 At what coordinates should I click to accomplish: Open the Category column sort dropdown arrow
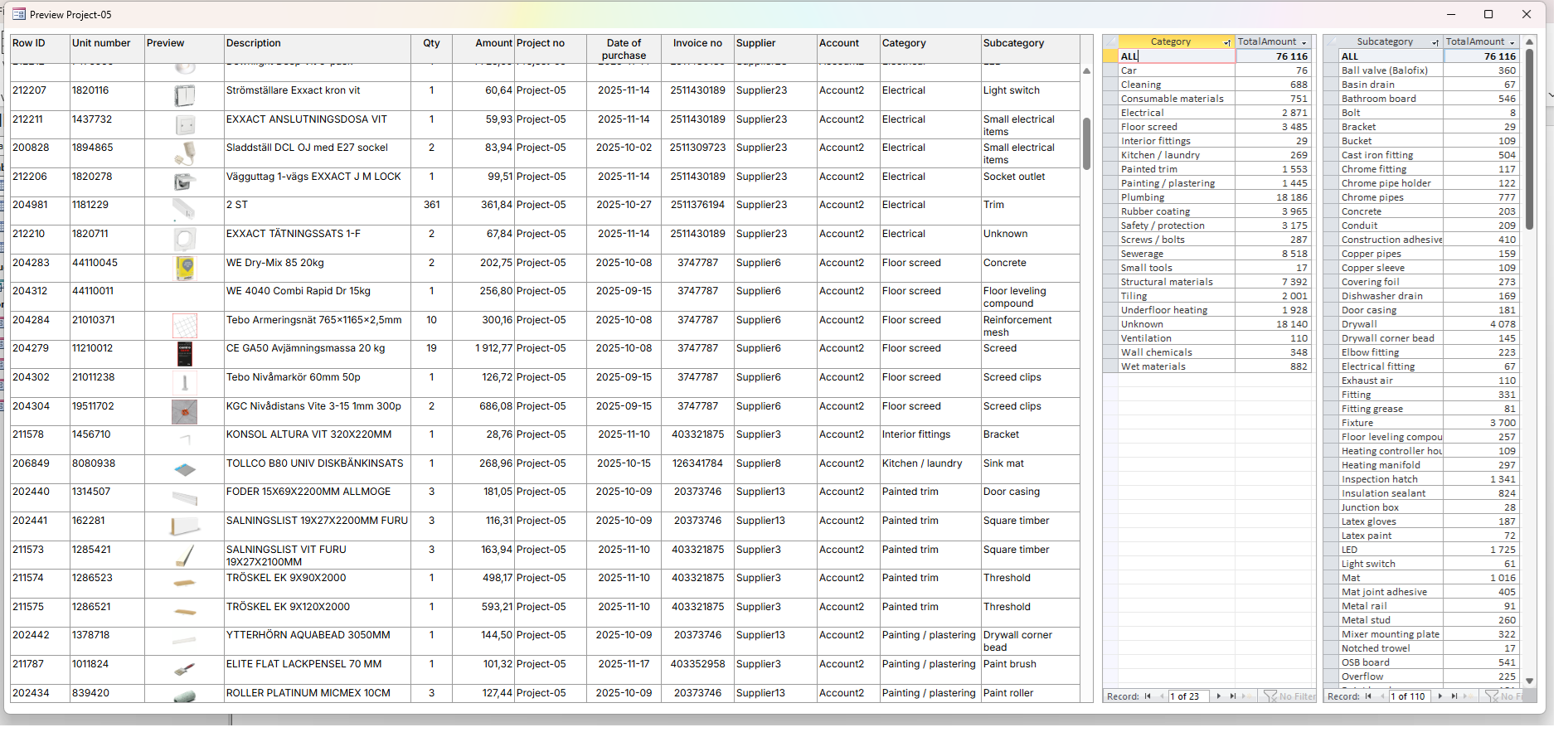coord(1227,42)
